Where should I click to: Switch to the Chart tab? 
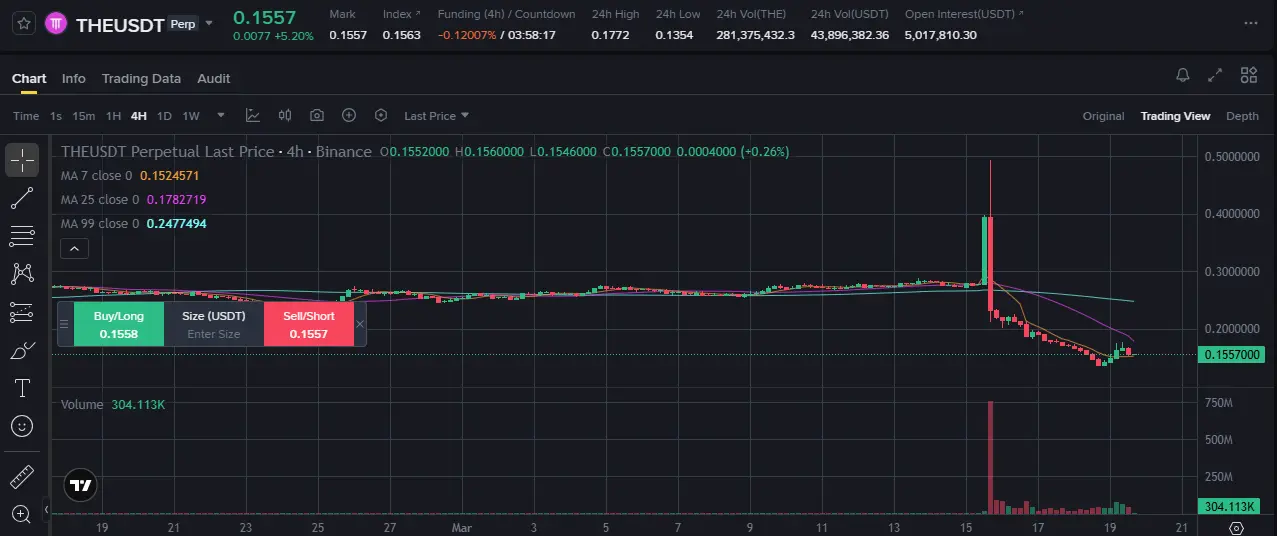click(x=29, y=78)
